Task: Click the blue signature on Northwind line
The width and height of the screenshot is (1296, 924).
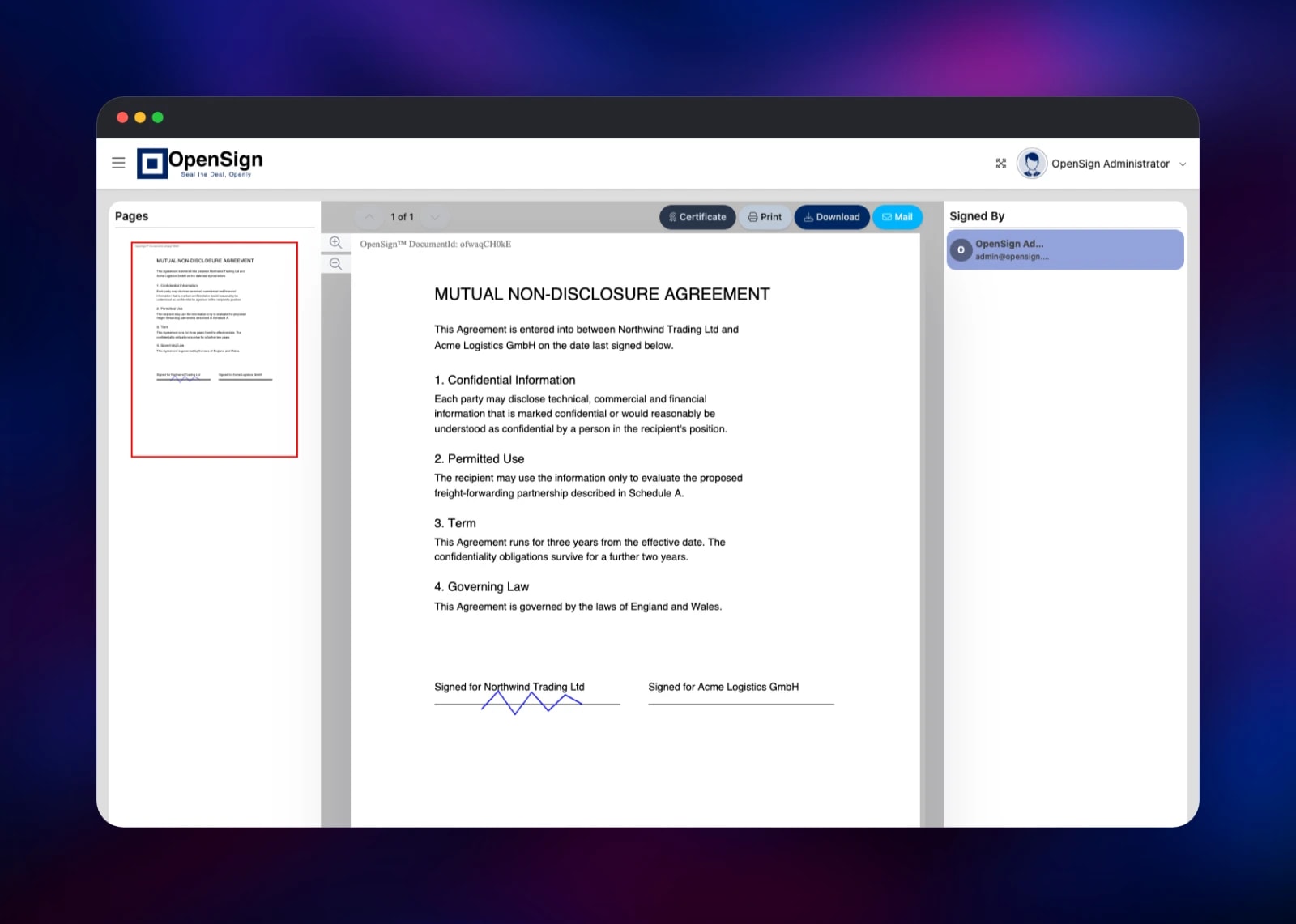Action: [531, 702]
